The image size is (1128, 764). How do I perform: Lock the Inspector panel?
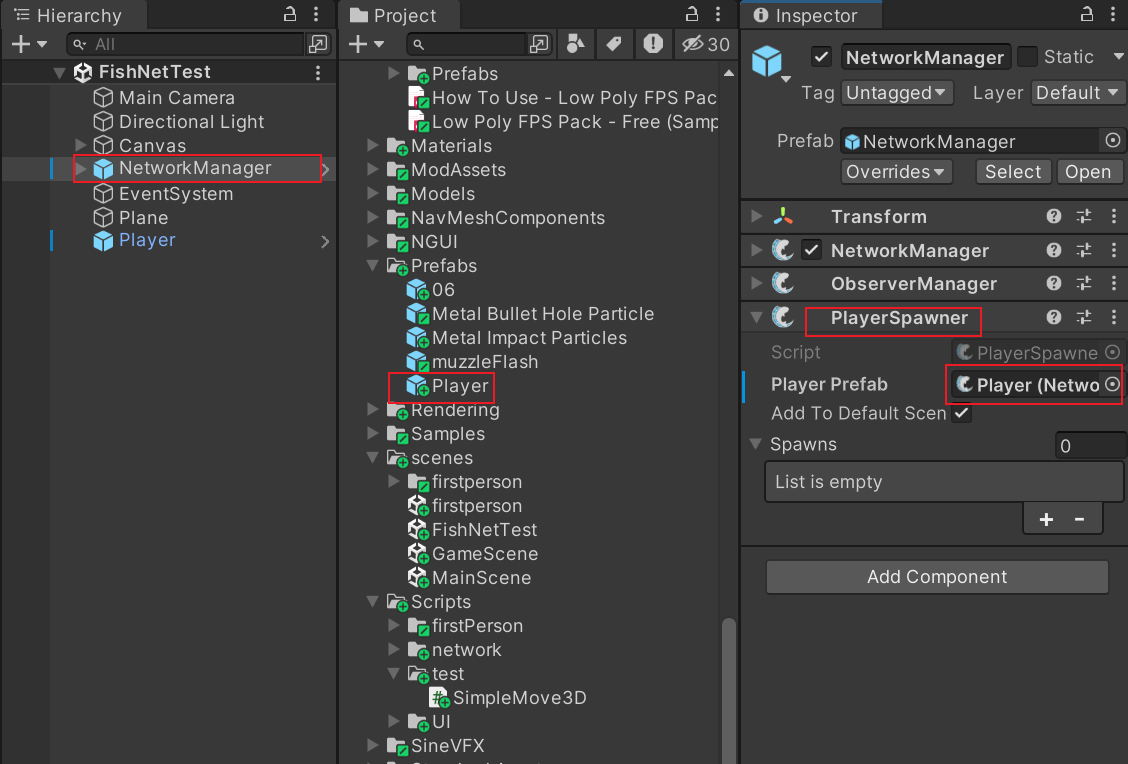[x=1086, y=15]
